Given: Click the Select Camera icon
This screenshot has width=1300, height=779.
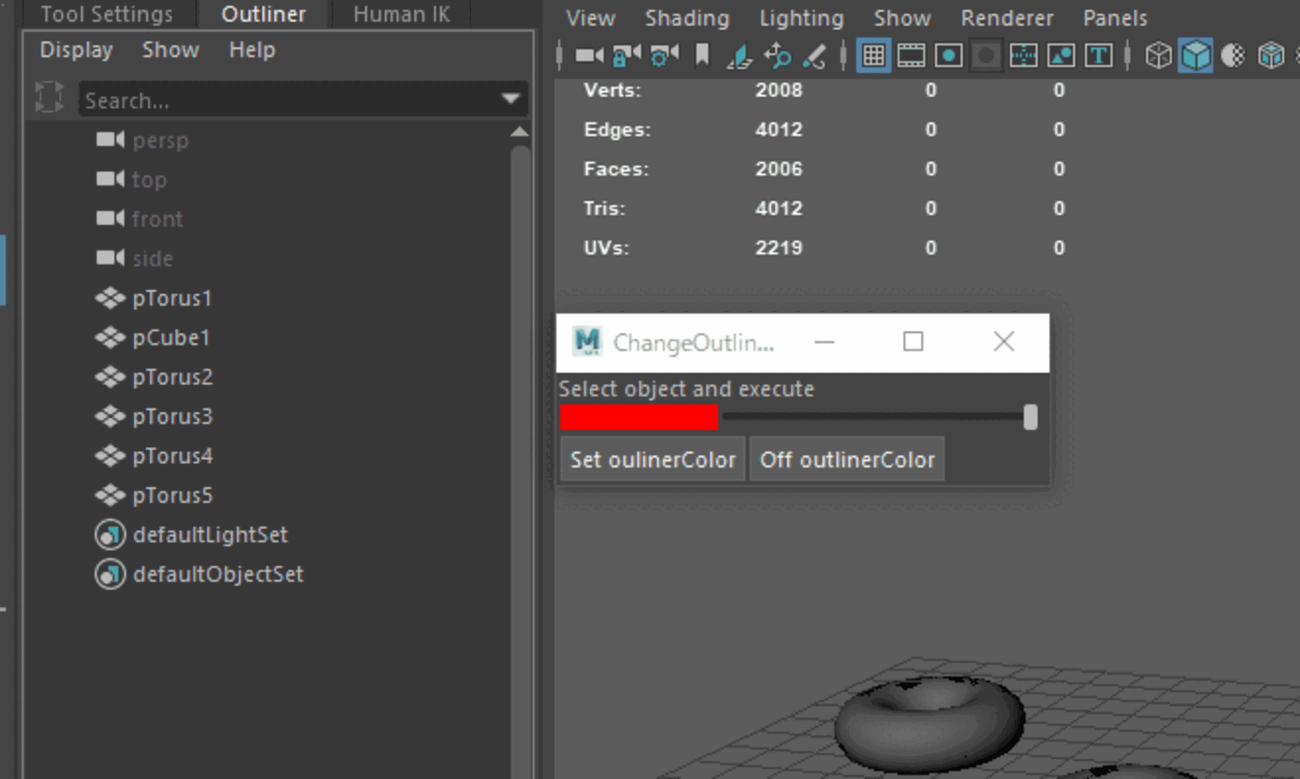Looking at the screenshot, I should (x=589, y=56).
